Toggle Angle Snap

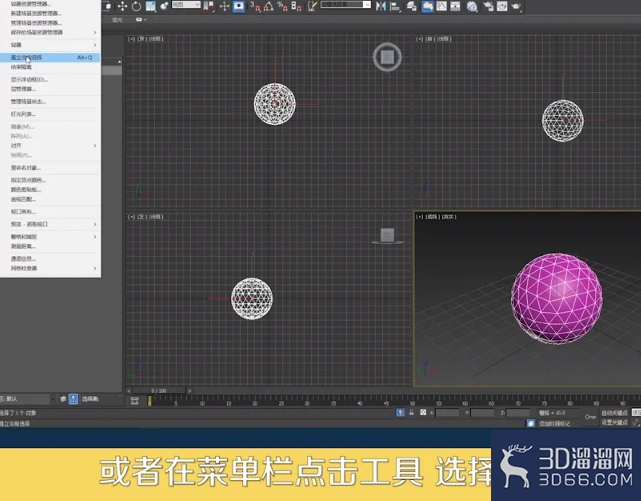(269, 6)
